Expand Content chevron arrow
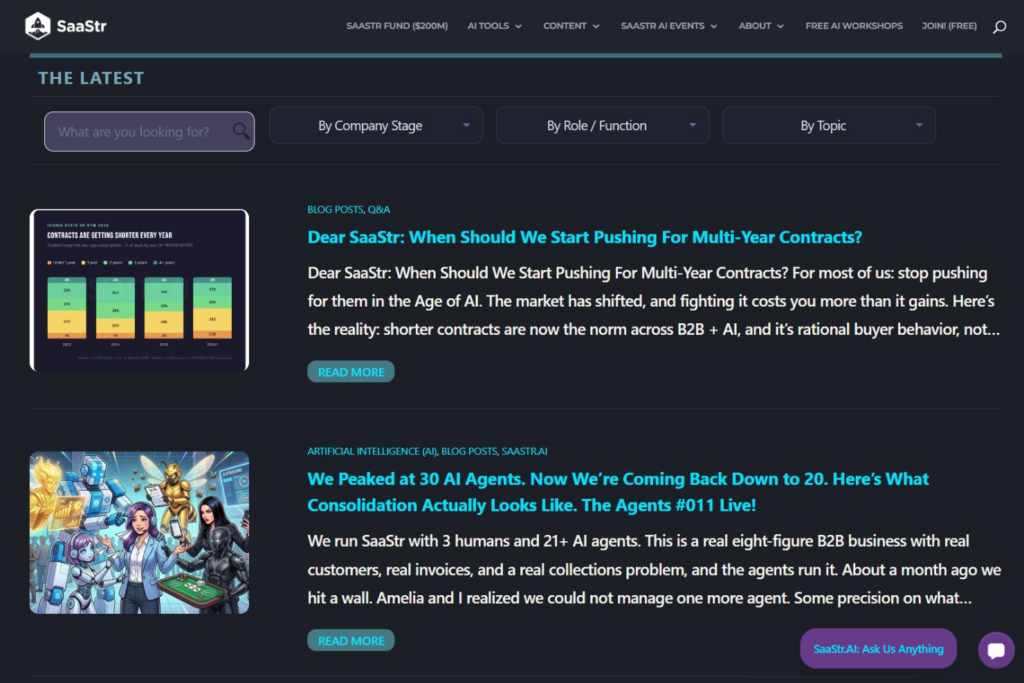1024x683 pixels. (x=596, y=27)
